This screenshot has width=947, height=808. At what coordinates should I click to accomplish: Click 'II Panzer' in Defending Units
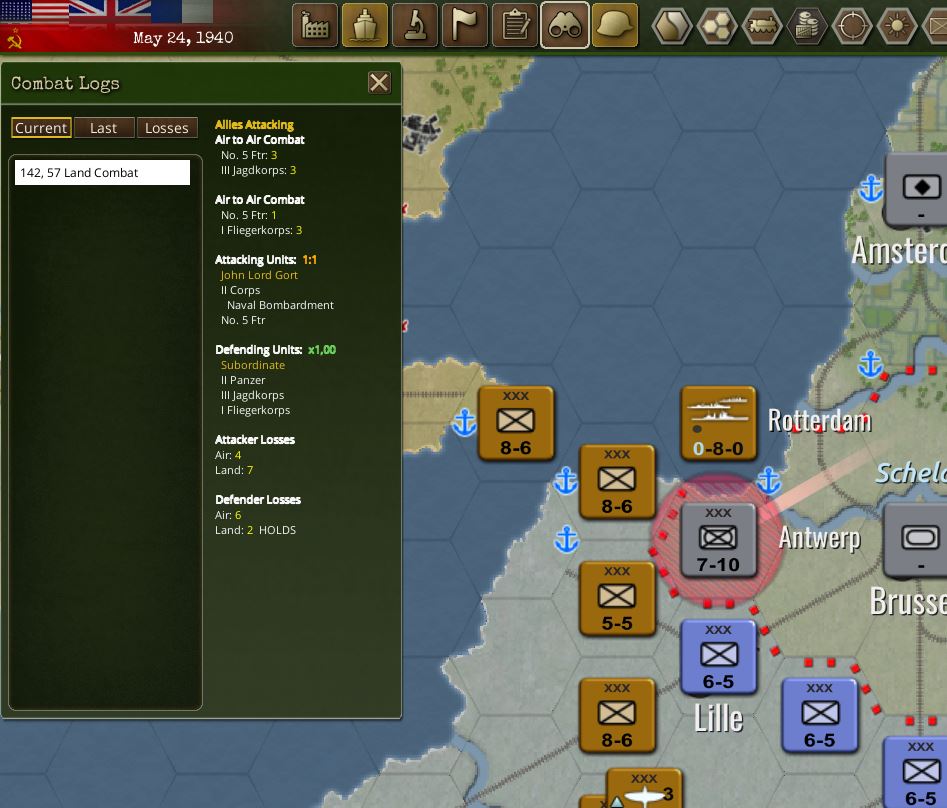pos(243,380)
